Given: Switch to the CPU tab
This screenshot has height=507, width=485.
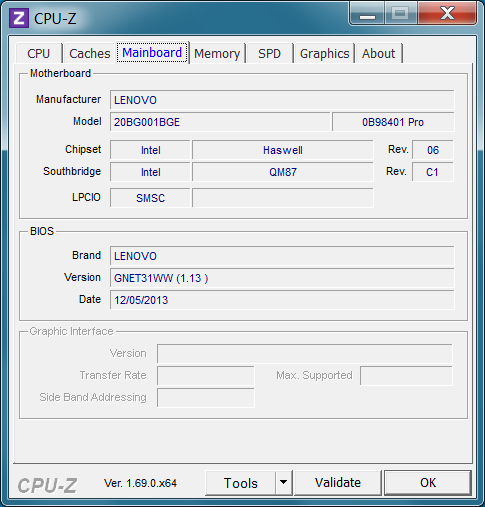Looking at the screenshot, I should click(x=39, y=53).
